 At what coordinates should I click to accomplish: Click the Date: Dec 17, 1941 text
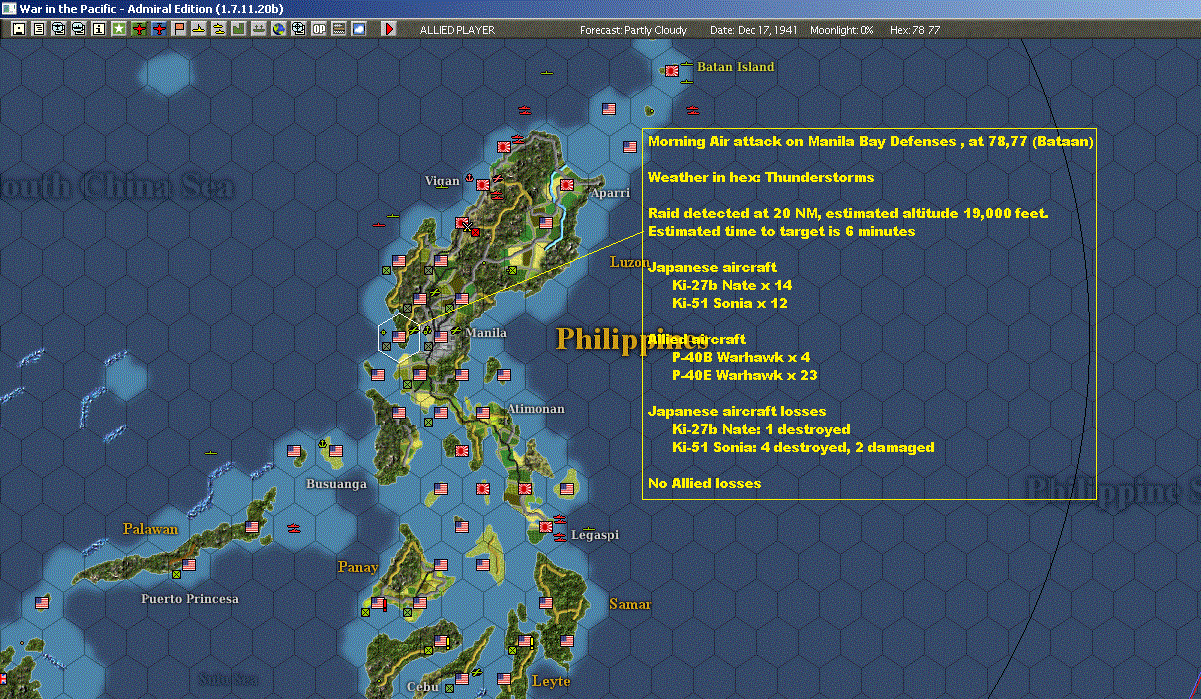click(x=754, y=30)
